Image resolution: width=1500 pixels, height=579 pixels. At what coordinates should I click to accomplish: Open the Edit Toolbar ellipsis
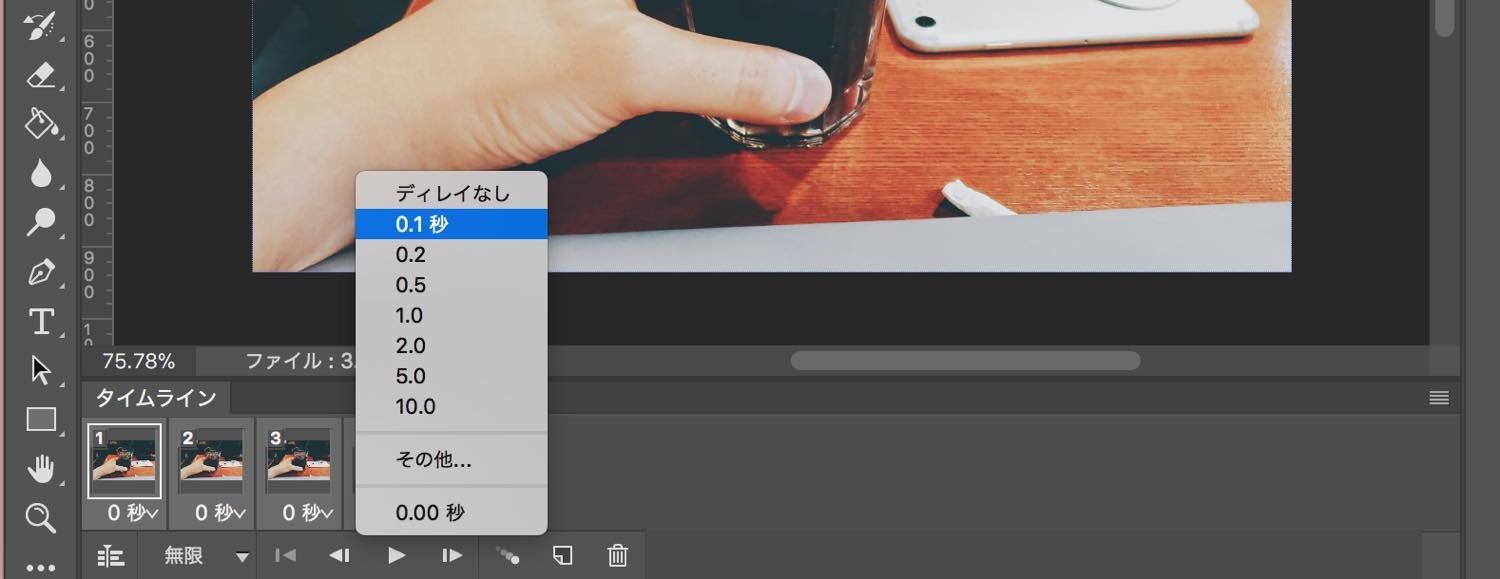[x=40, y=567]
